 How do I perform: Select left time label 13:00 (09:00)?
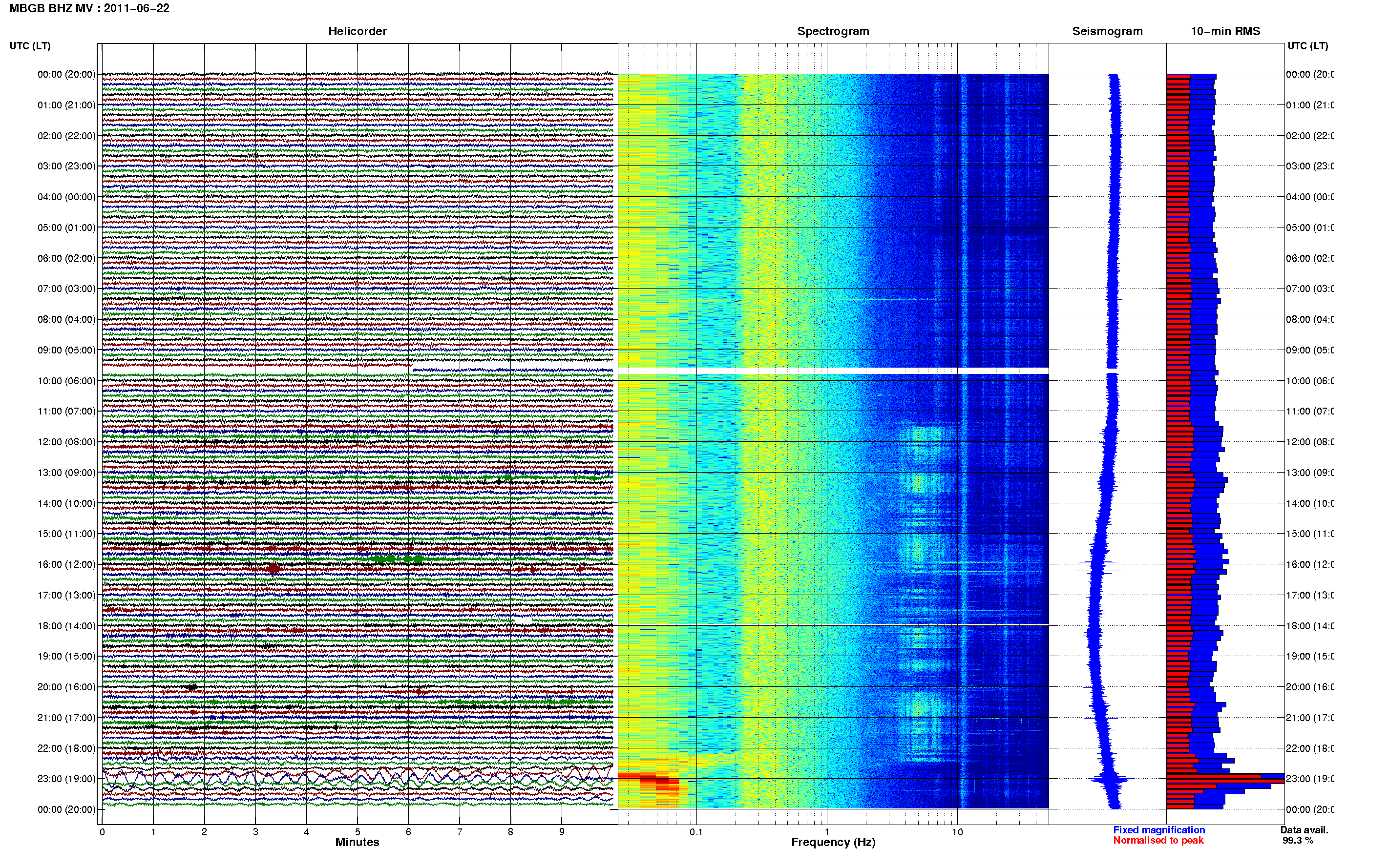click(66, 473)
